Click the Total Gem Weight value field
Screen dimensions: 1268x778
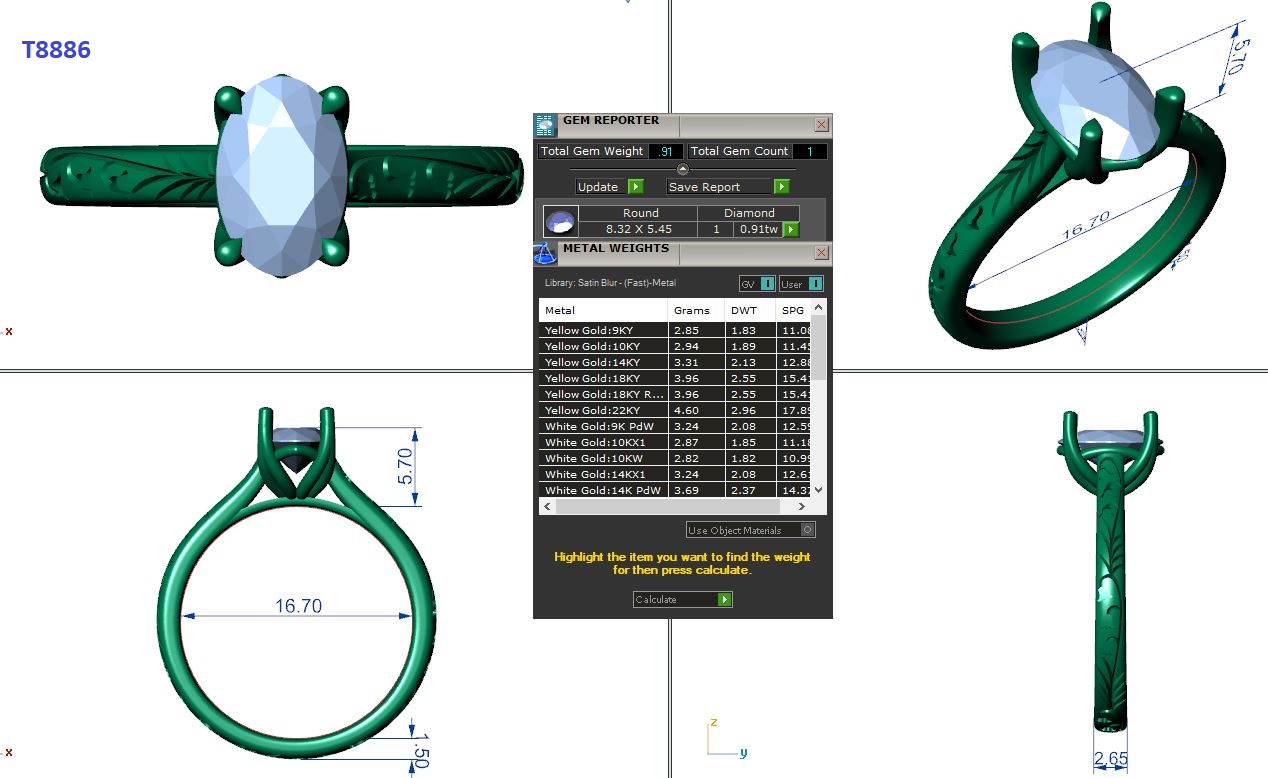point(665,151)
